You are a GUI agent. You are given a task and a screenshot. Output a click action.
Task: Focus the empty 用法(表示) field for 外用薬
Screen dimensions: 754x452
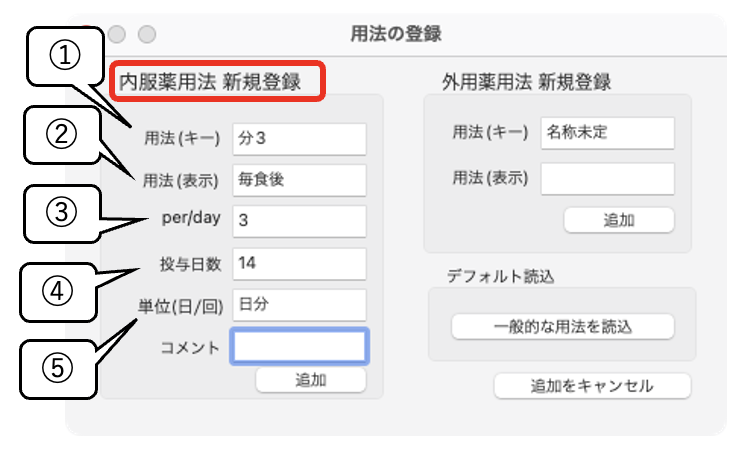pos(607,178)
